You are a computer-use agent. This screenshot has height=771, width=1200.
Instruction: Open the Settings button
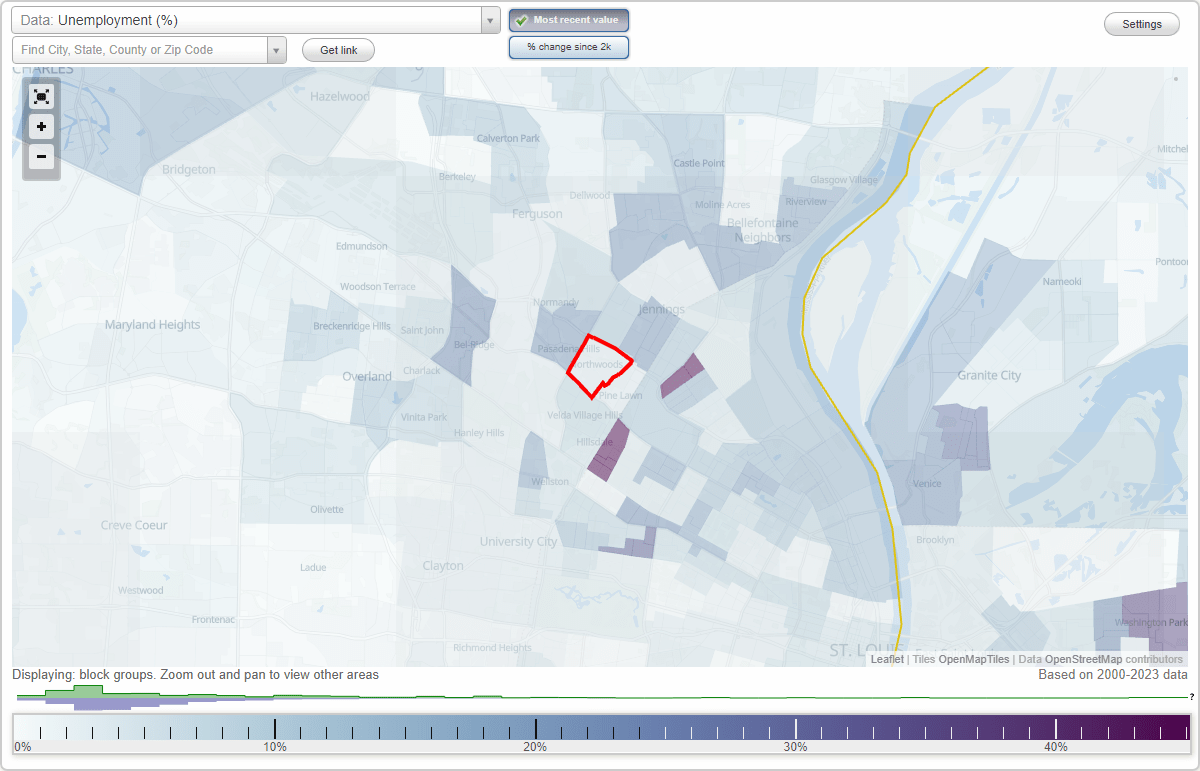(1142, 25)
